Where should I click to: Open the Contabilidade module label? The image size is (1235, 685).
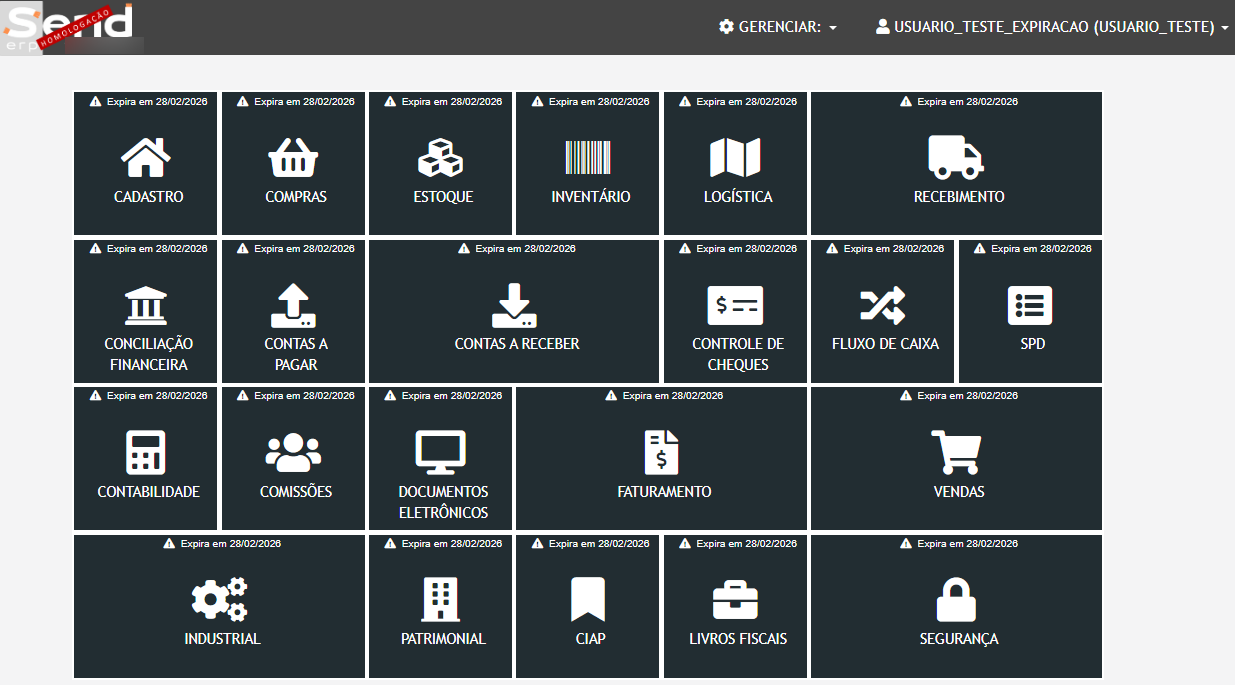click(x=148, y=492)
